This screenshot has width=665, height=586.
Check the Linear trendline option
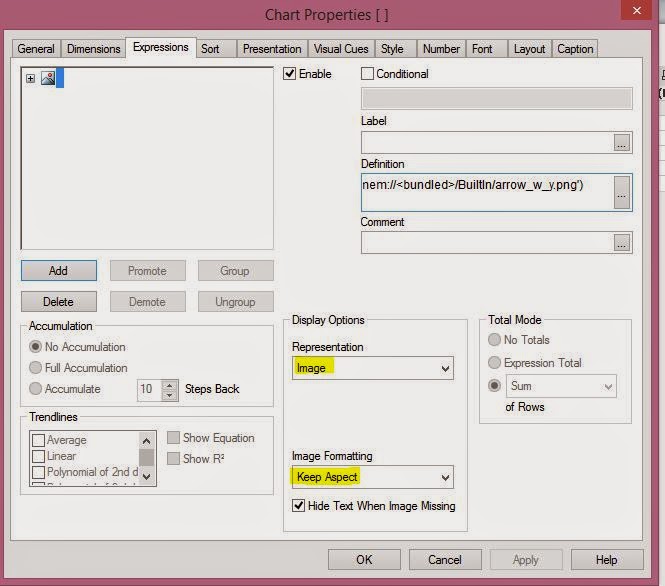pos(39,456)
